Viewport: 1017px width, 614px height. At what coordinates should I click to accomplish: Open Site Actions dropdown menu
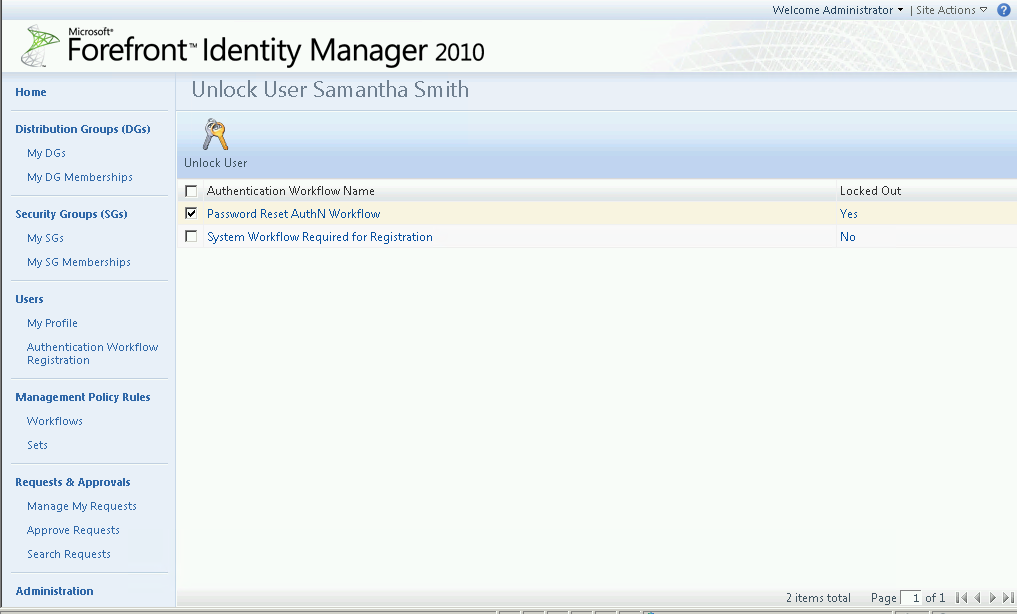[951, 10]
